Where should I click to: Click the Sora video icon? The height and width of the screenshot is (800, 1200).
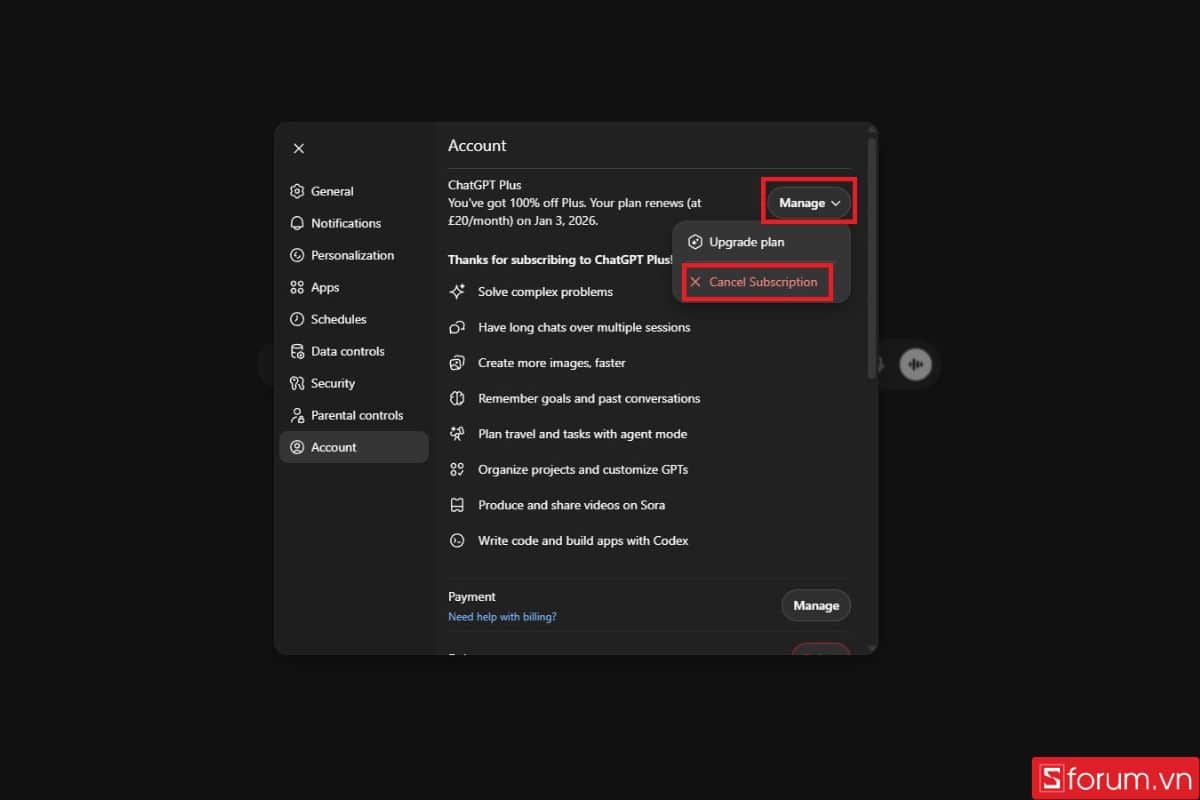tap(457, 505)
